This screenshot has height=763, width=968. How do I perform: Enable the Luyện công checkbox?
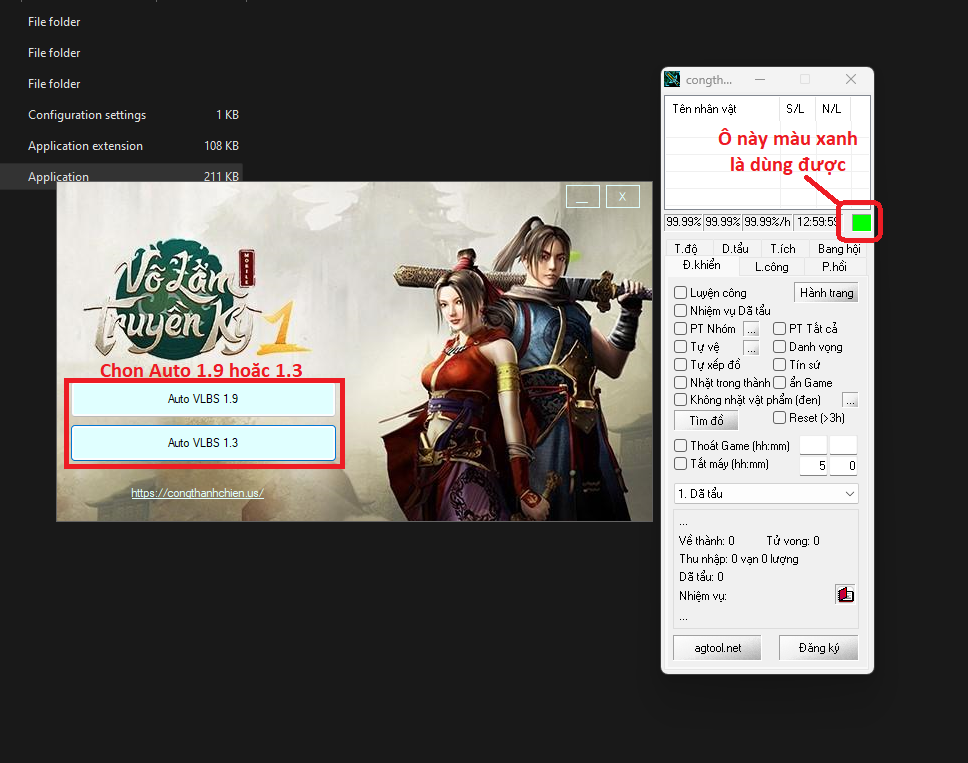coord(681,293)
